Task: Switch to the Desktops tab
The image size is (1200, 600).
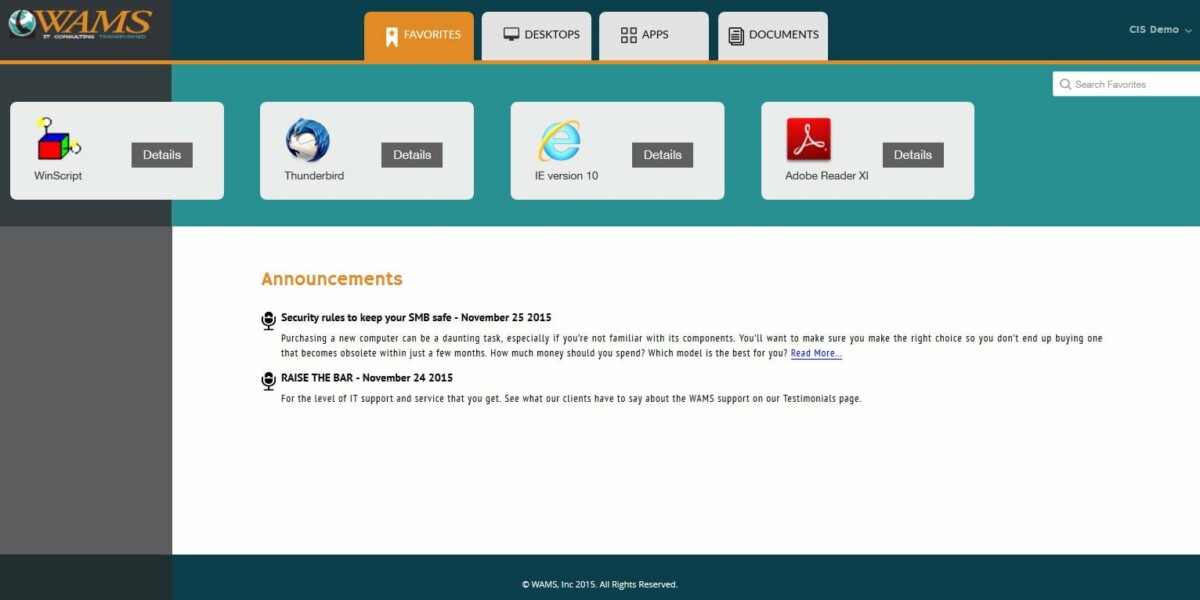Action: click(x=536, y=36)
